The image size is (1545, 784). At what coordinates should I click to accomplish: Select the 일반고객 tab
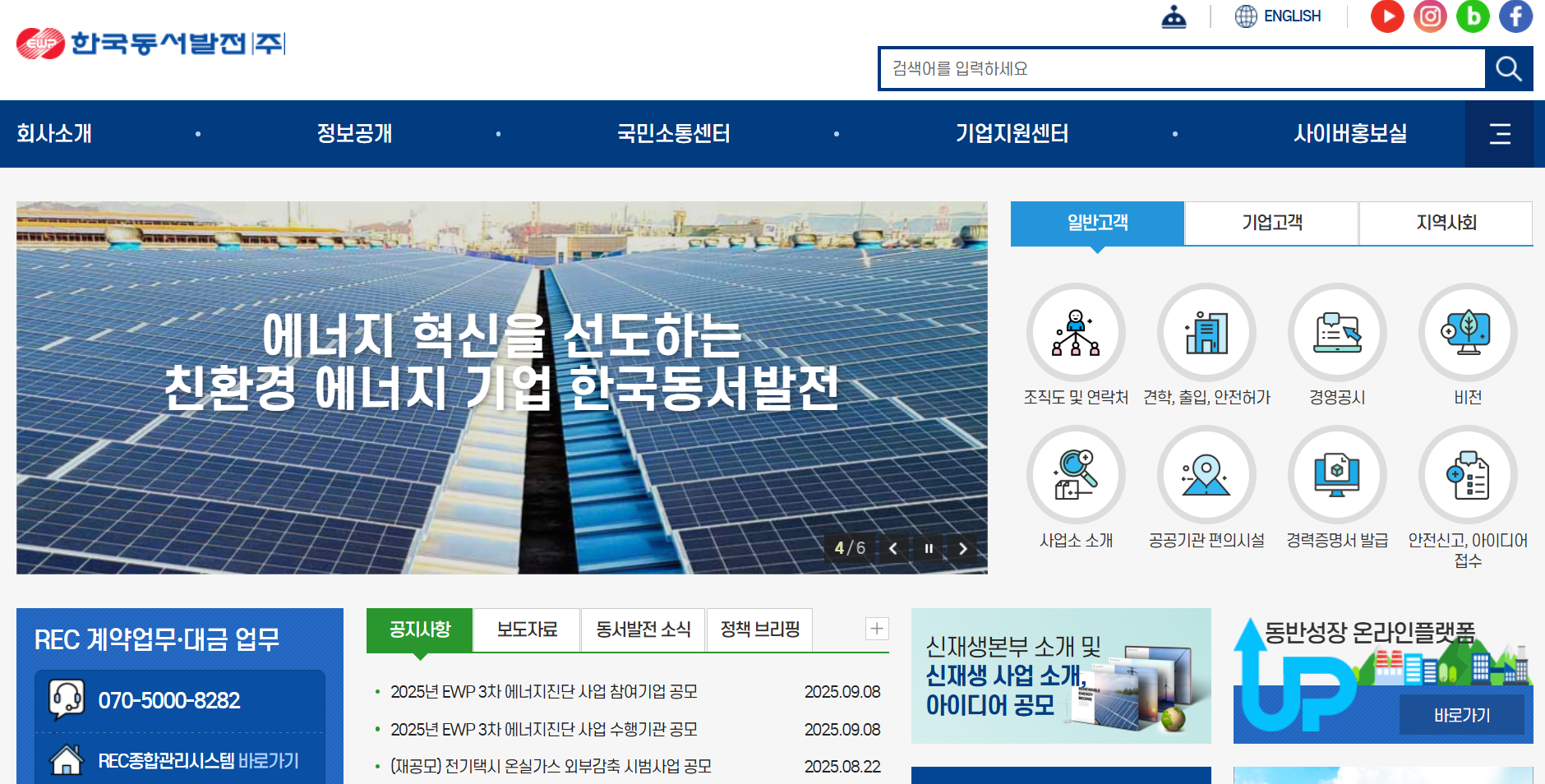[x=1097, y=223]
